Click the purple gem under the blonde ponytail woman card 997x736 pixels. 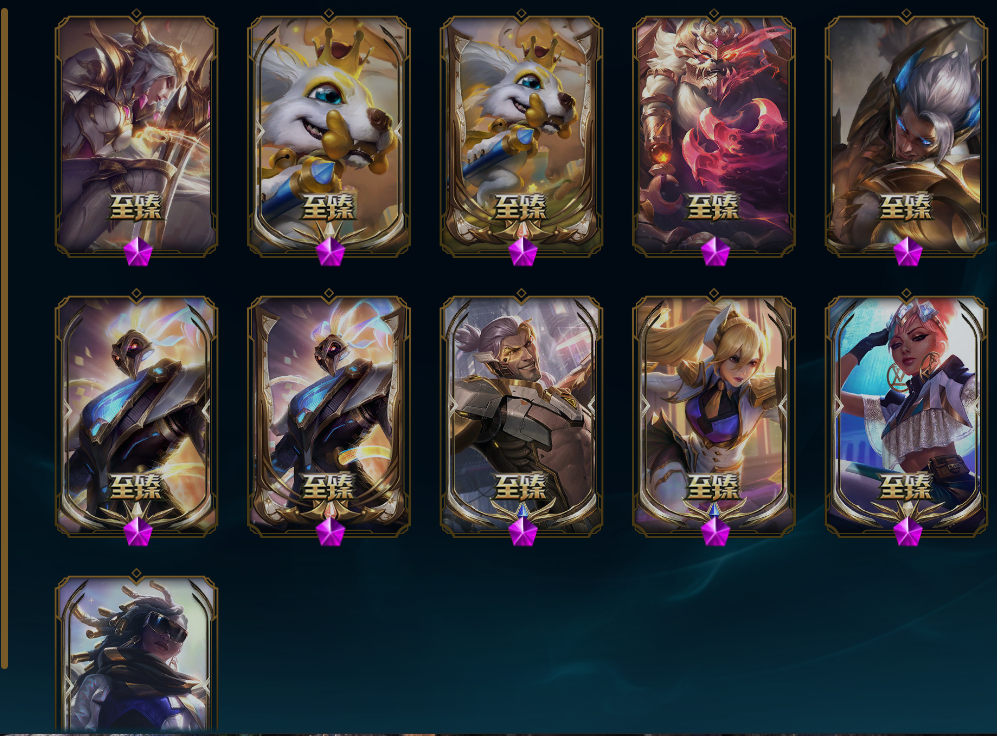click(715, 531)
